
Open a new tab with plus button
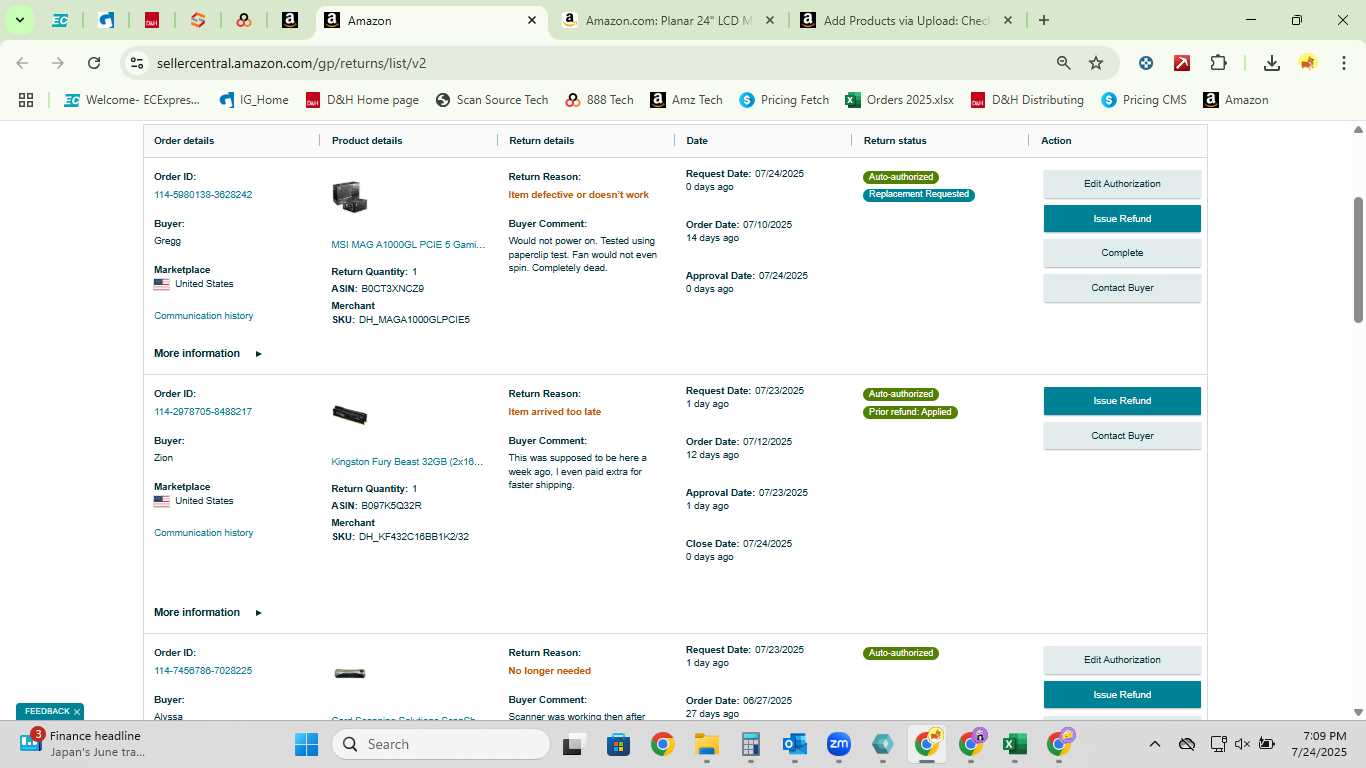pos(1044,20)
